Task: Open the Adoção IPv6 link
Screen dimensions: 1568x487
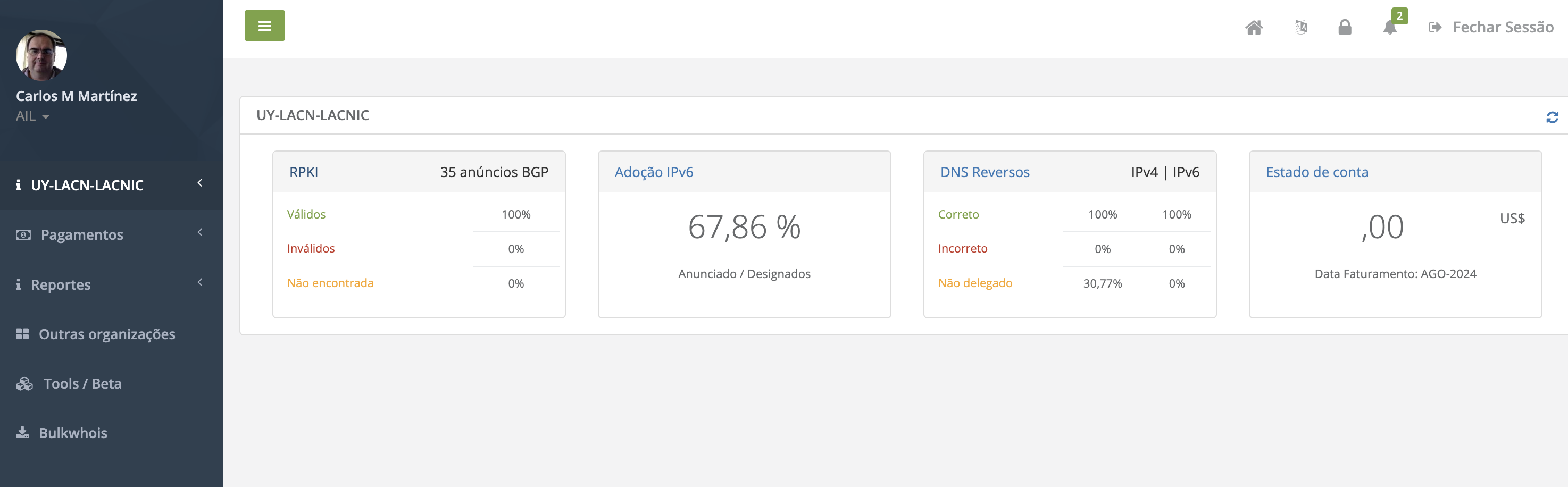Action: pyautogui.click(x=654, y=172)
